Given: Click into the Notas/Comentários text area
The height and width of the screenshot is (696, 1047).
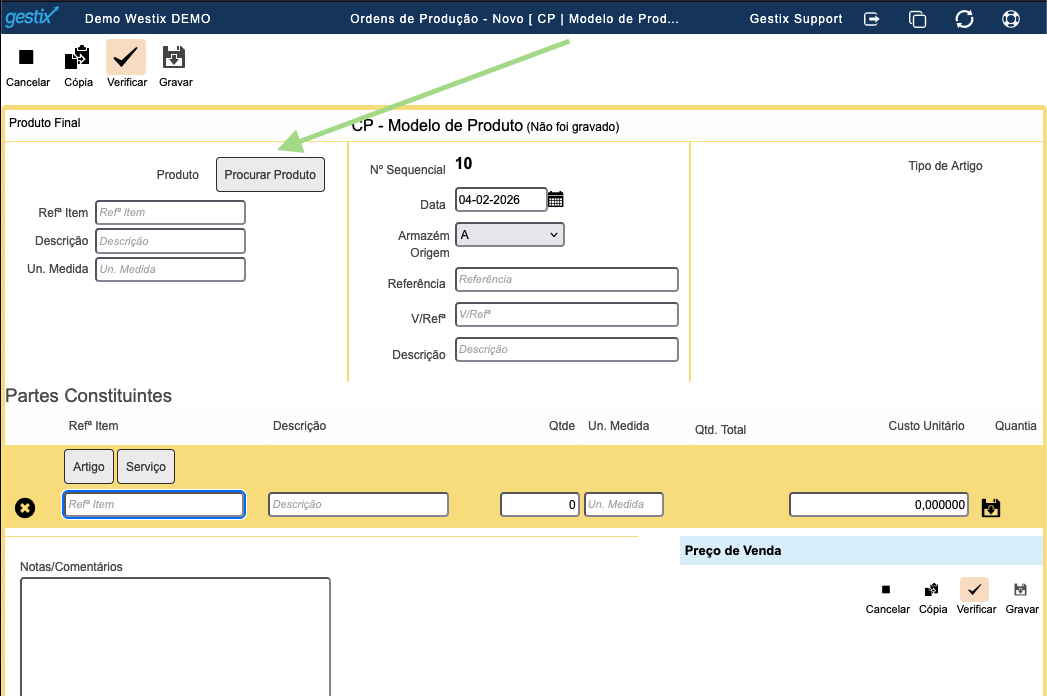Looking at the screenshot, I should [175, 635].
